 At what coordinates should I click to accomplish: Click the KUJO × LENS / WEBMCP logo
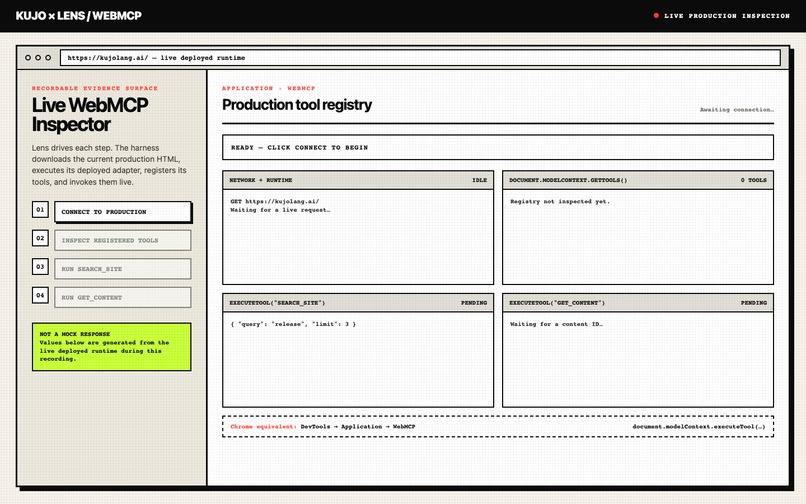(79, 15)
